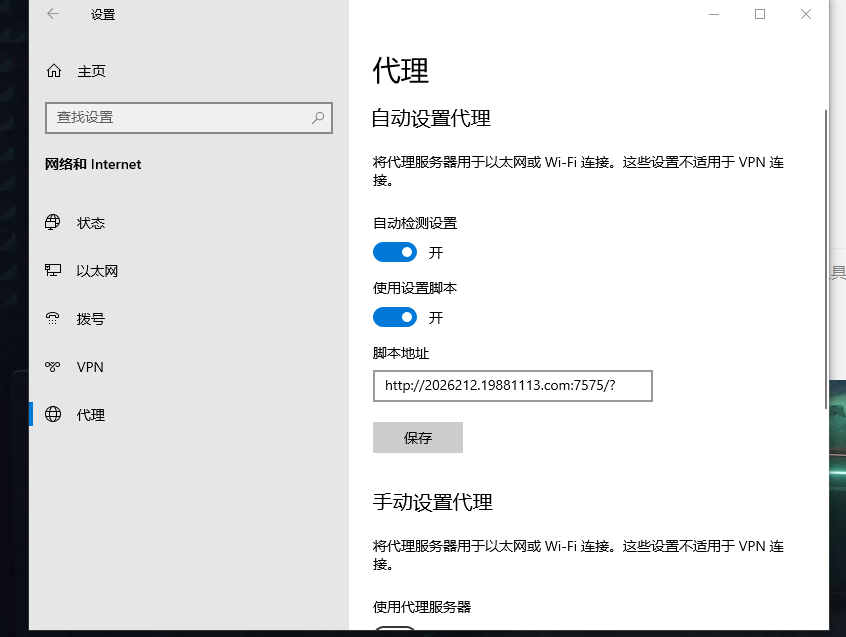The width and height of the screenshot is (846, 637).
Task: Turn off 自动检测设置 toggle
Action: (395, 252)
